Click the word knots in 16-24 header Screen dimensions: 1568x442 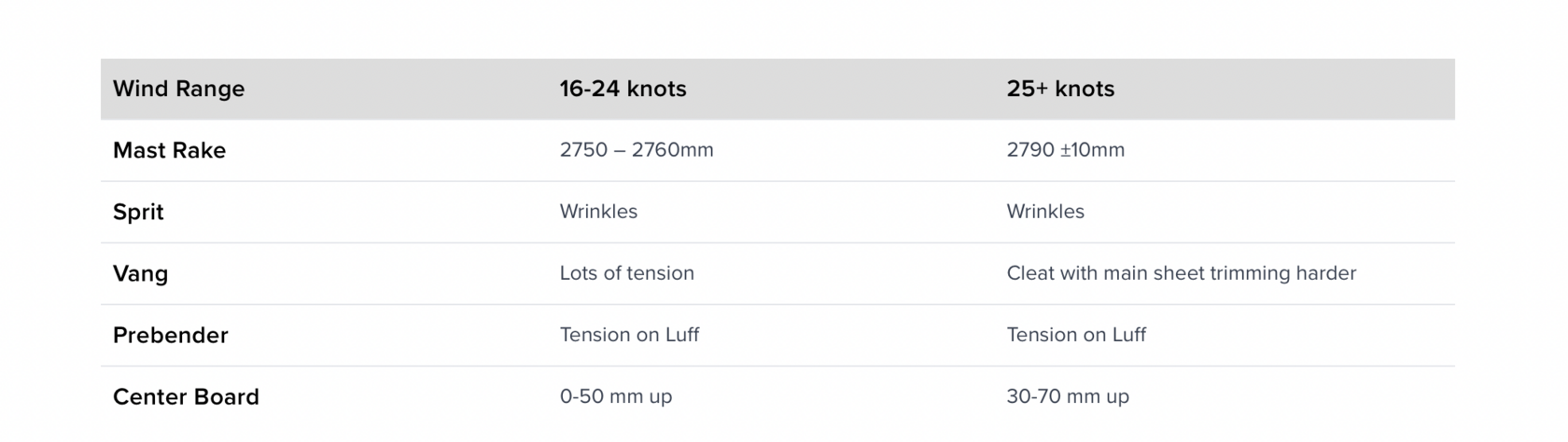coord(656,89)
